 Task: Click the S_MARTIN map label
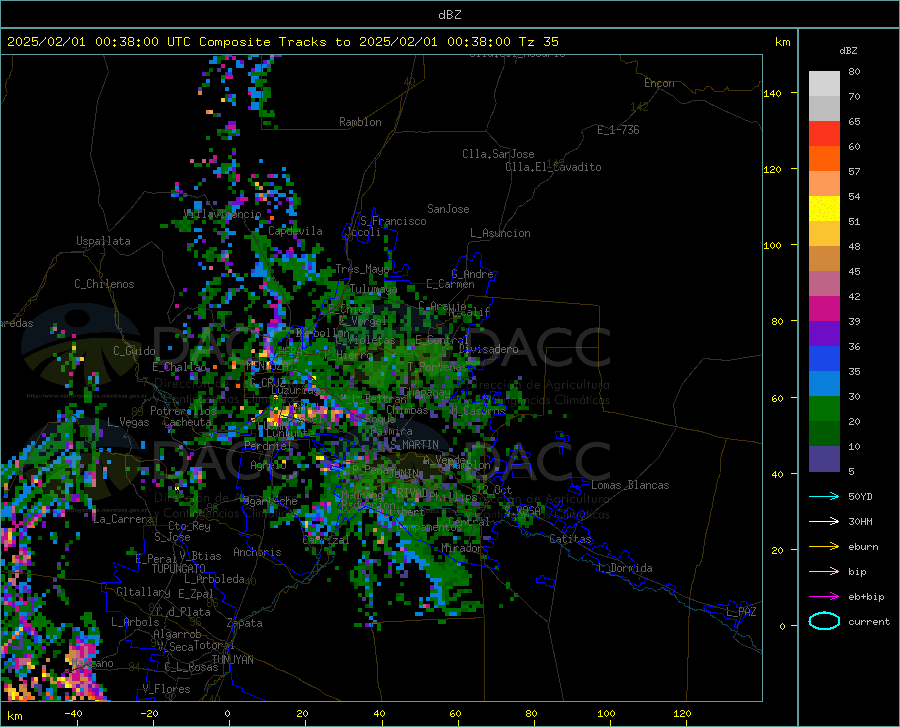click(414, 445)
